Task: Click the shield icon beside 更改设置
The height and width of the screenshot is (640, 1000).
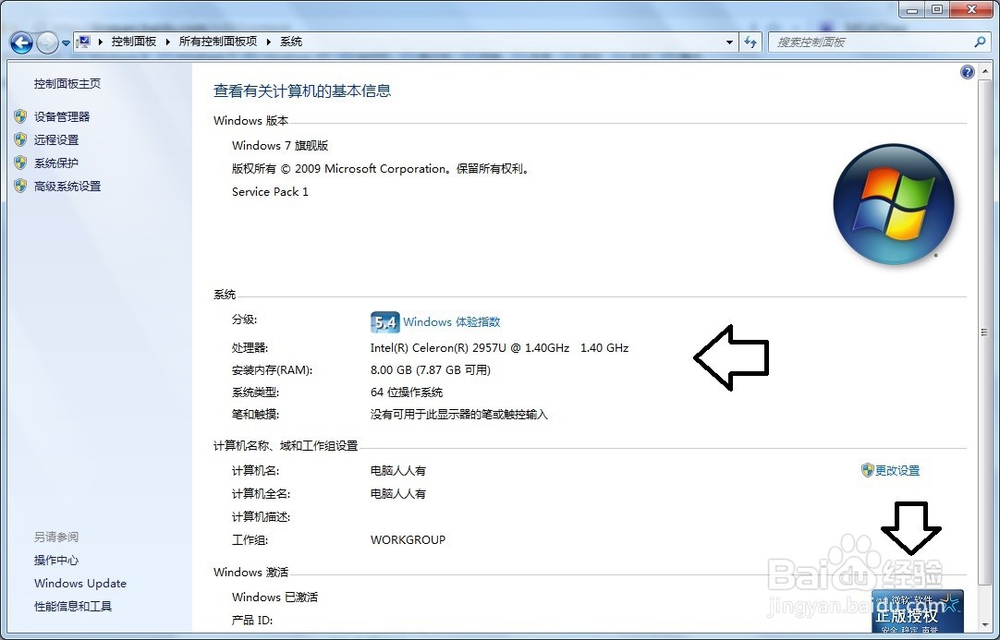Action: pos(866,470)
